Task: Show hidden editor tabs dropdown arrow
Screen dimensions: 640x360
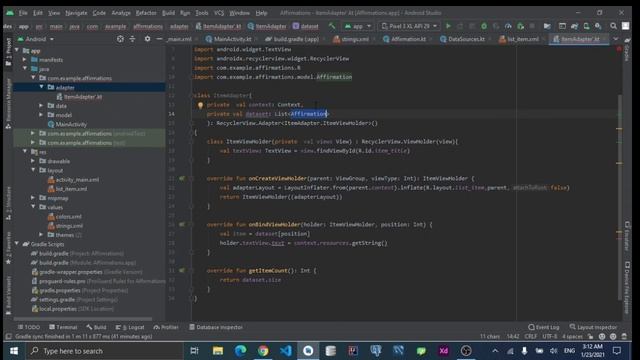Action: click(615, 39)
